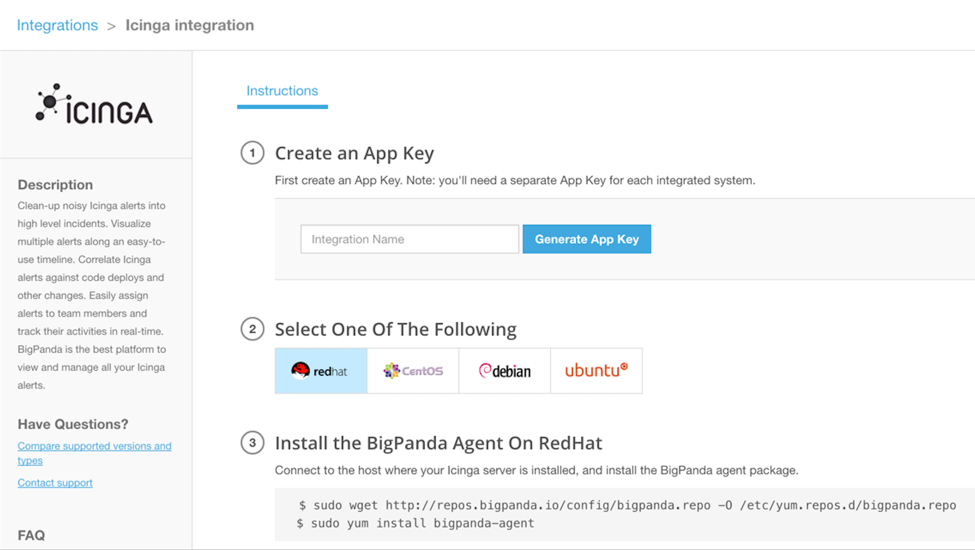The height and width of the screenshot is (550, 975).
Task: Click the FAQ heading in sidebar
Action: tap(31, 535)
